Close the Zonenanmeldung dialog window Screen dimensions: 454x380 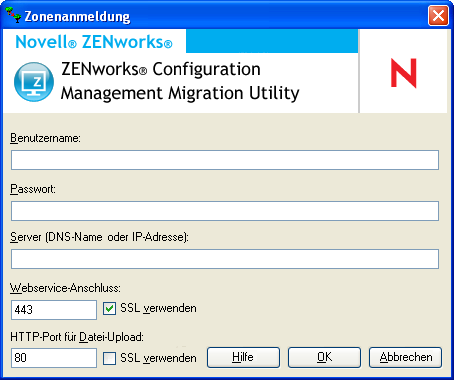[438, 15]
